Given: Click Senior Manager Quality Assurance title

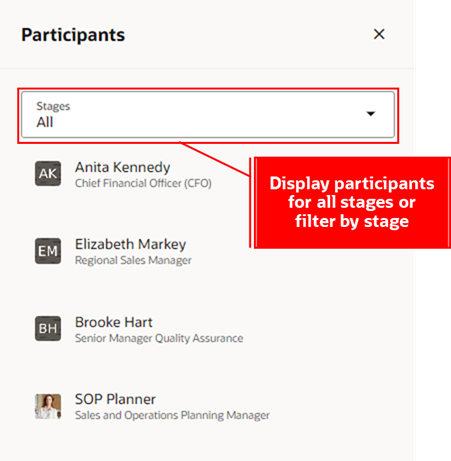Looking at the screenshot, I should (159, 338).
